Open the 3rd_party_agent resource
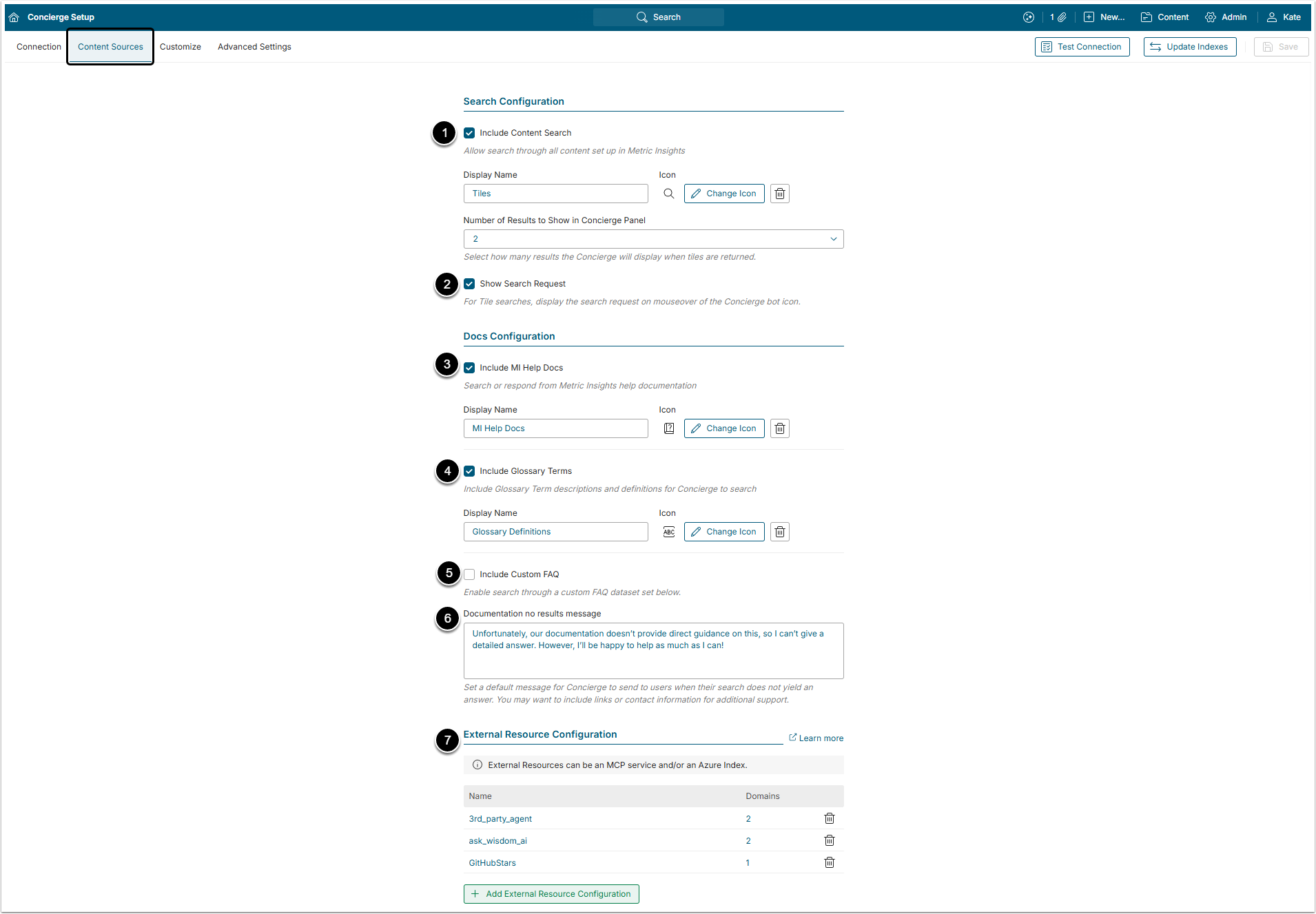This screenshot has height=914, width=1316. point(500,819)
